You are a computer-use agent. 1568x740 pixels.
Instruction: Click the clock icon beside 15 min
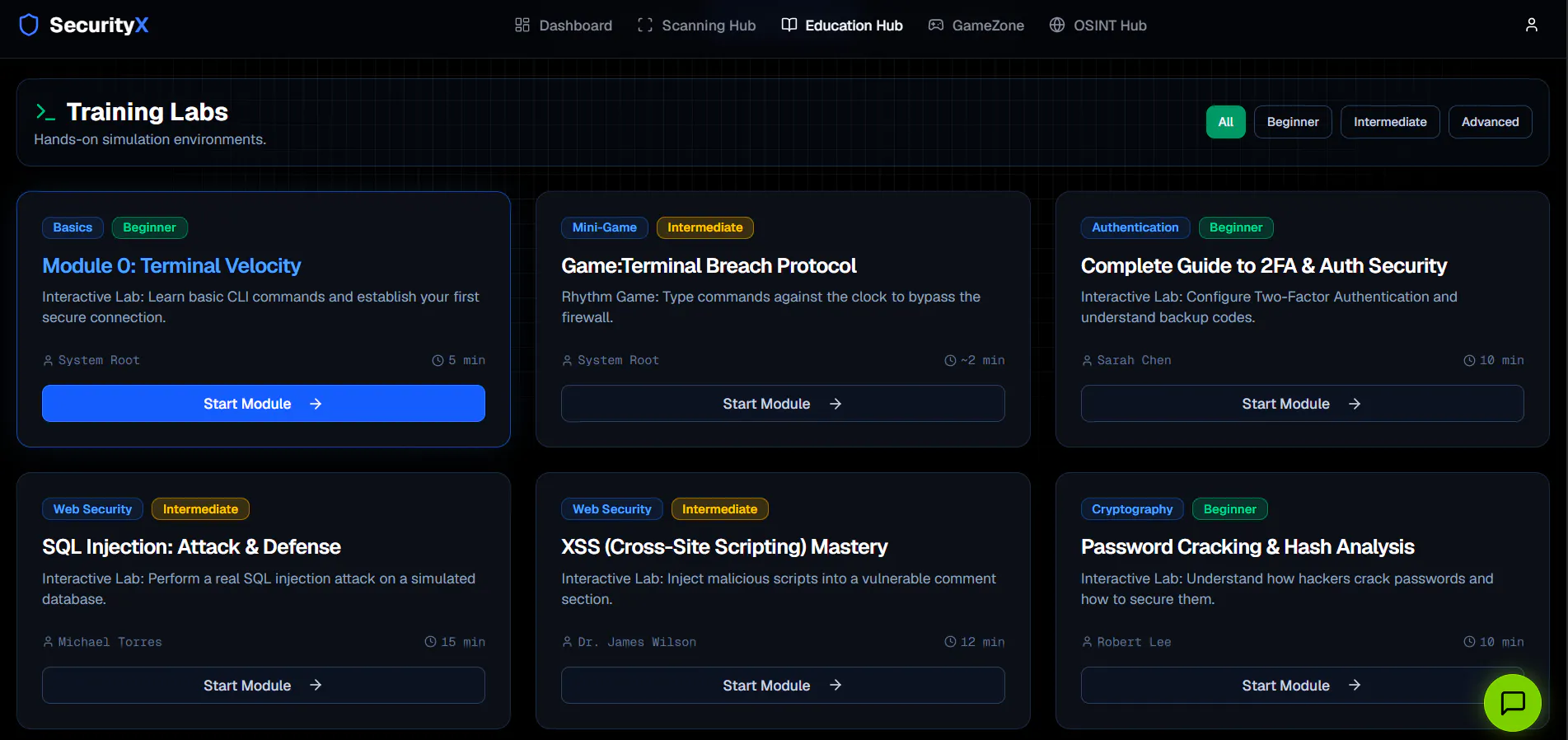click(430, 641)
